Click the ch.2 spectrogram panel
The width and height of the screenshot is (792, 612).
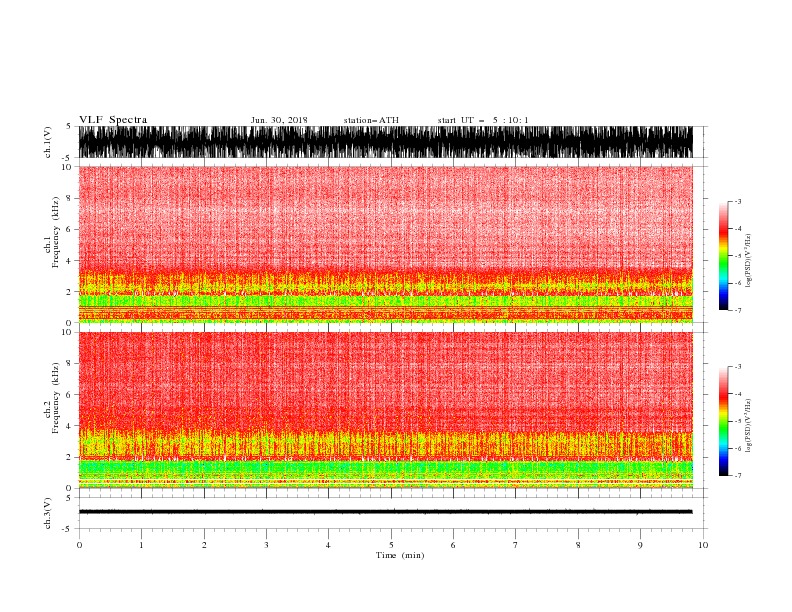tap(385, 410)
